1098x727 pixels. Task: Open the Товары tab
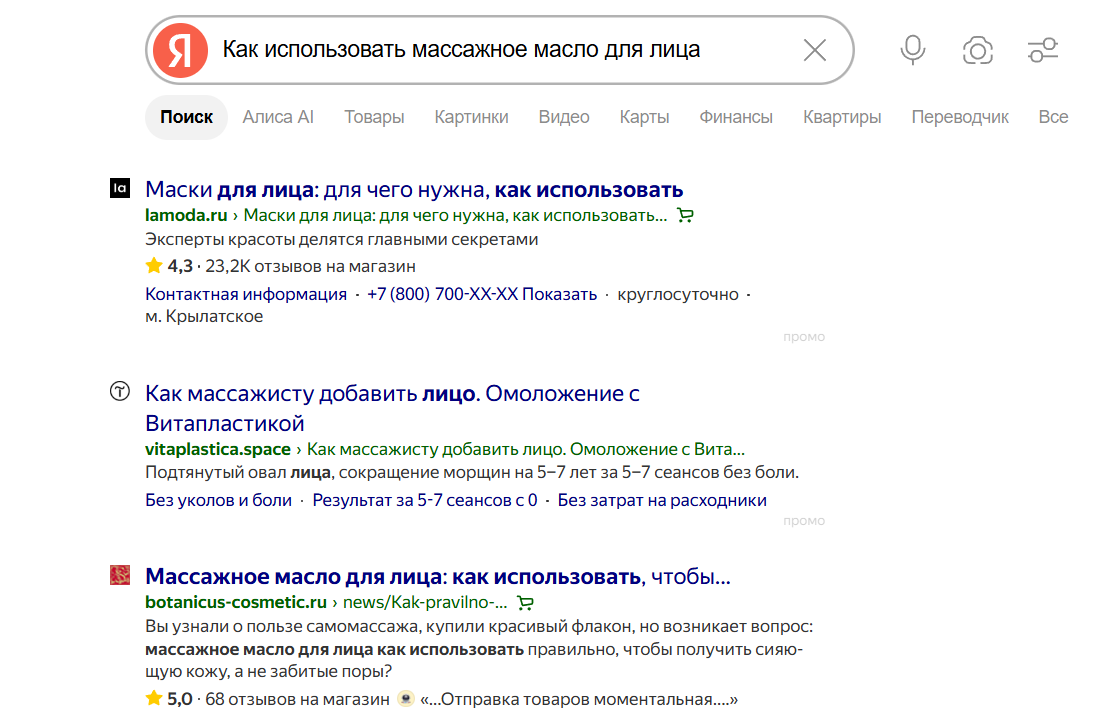(x=374, y=117)
